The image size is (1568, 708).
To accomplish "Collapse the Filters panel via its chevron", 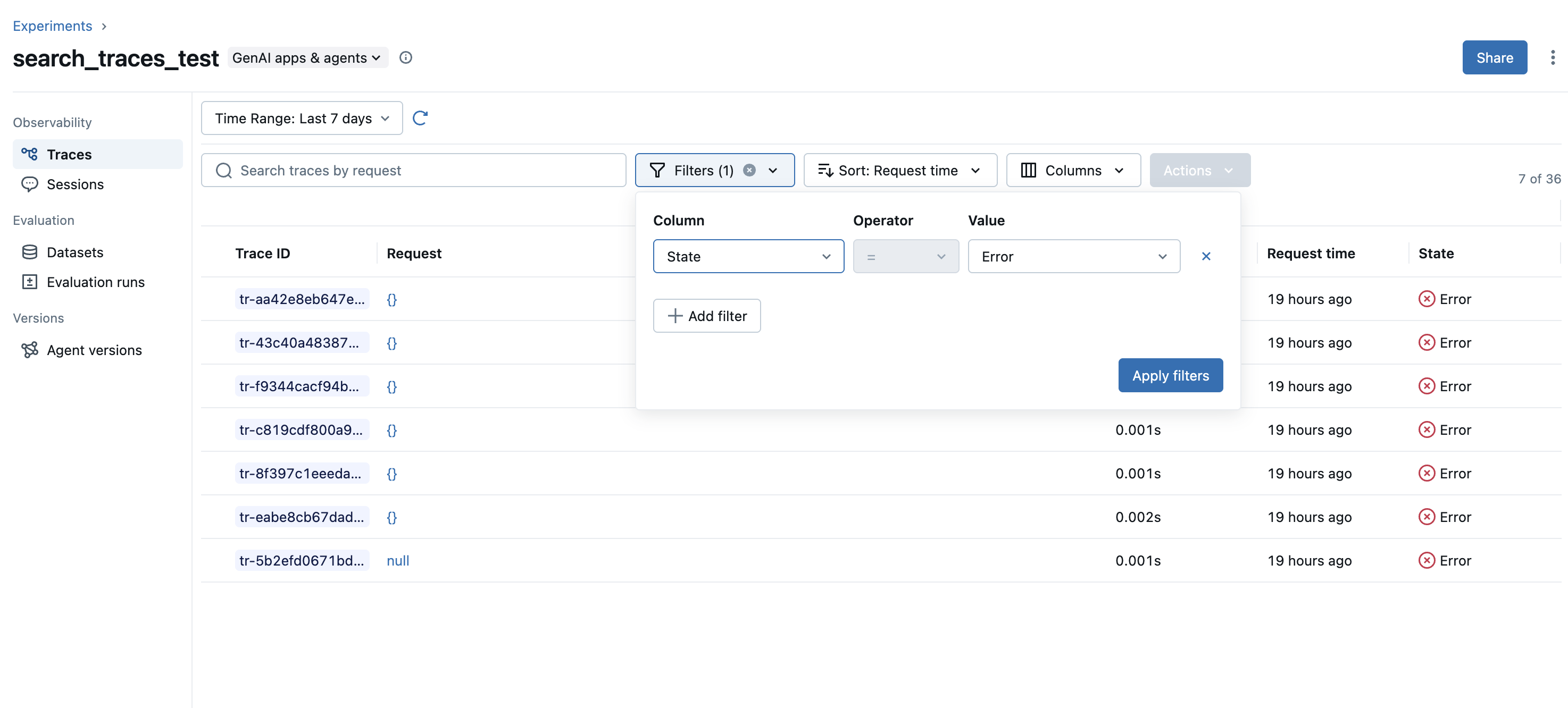I will 773,170.
